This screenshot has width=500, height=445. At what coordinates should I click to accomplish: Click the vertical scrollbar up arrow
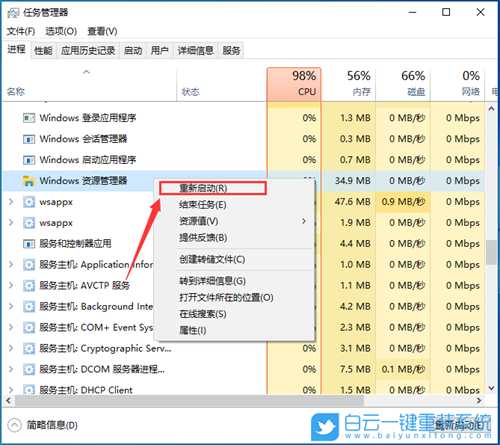(491, 109)
